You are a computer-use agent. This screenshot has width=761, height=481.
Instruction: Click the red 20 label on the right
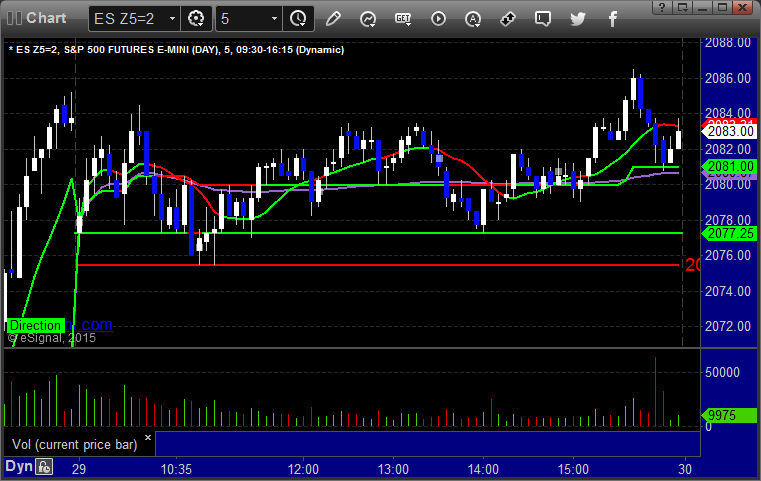click(693, 265)
